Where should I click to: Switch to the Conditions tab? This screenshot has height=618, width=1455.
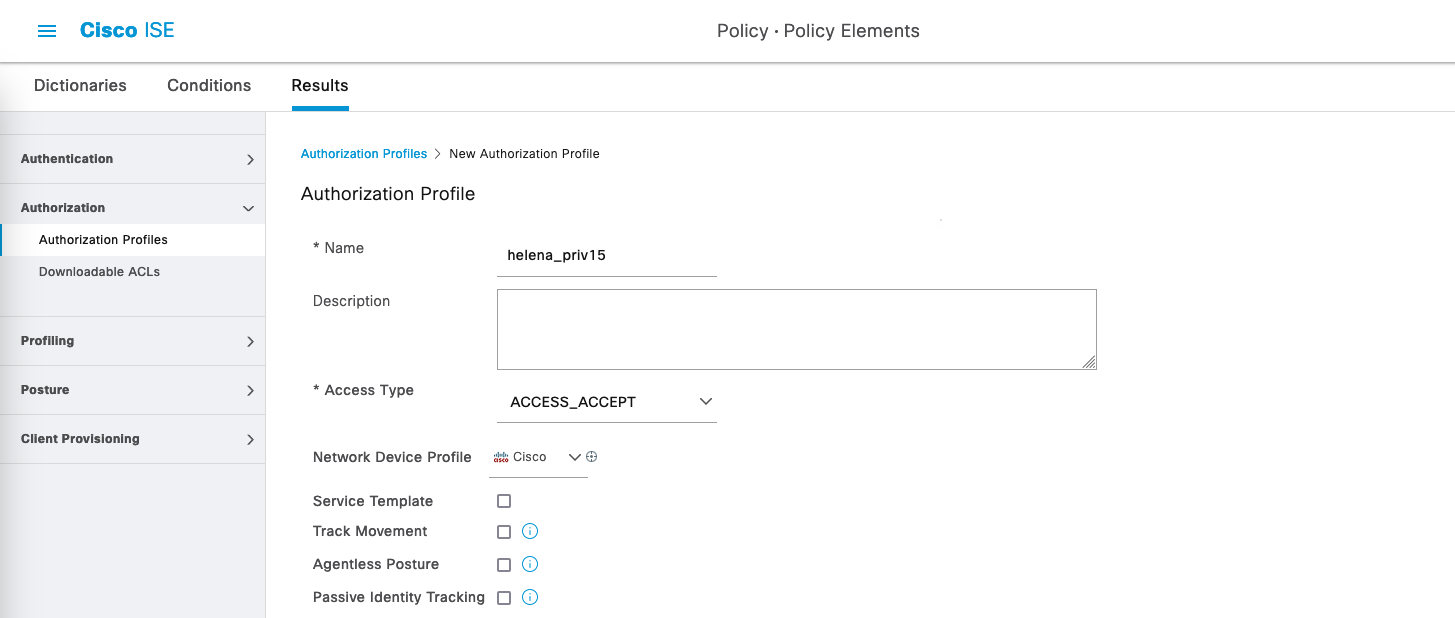coord(209,86)
